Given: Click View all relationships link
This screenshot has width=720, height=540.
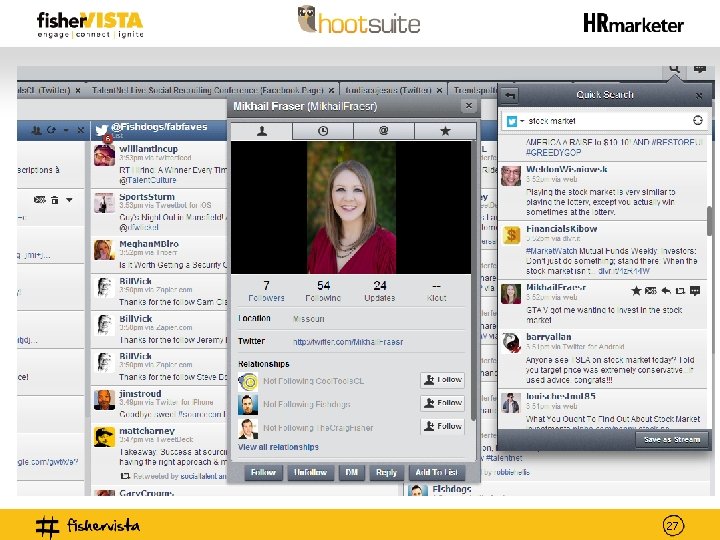Looking at the screenshot, I should [278, 447].
